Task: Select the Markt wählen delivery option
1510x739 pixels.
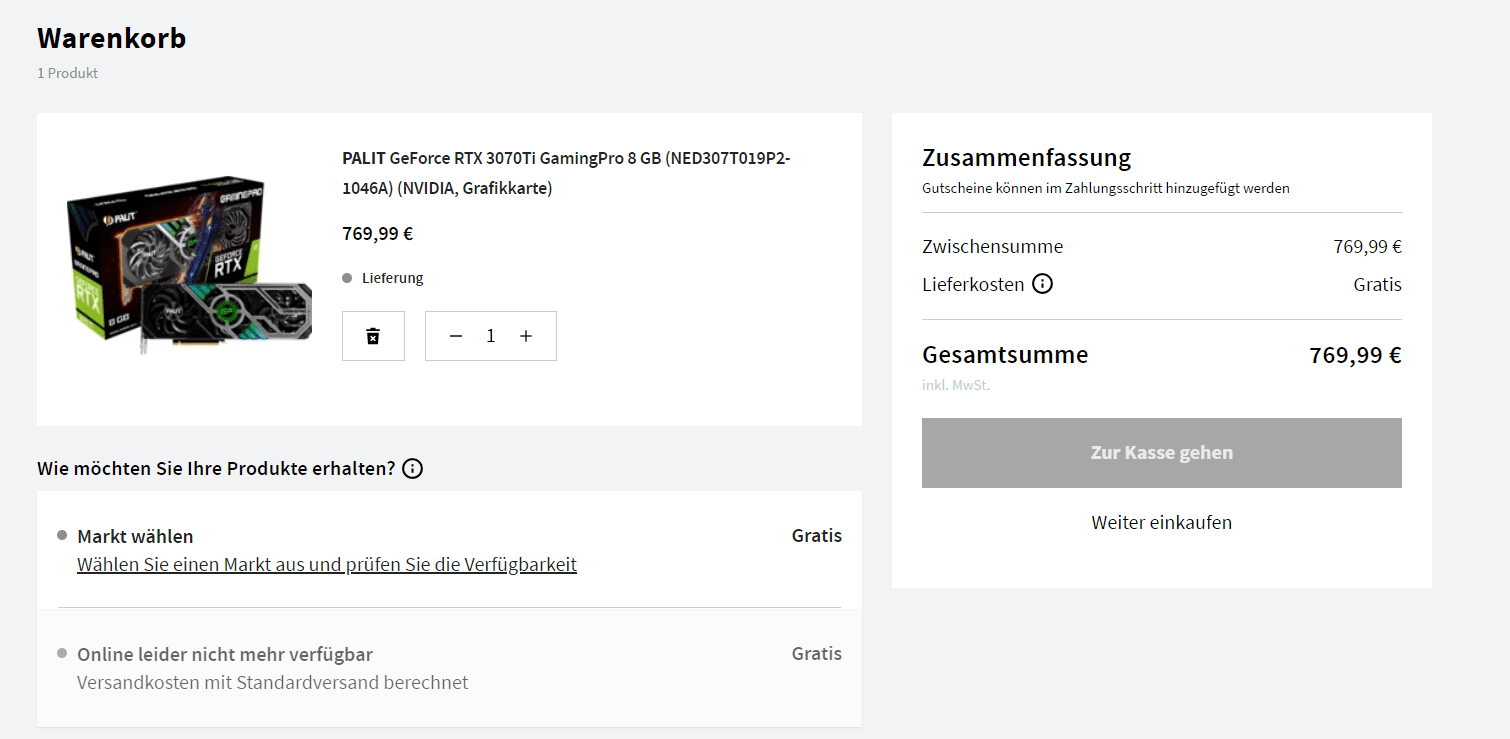Action: pyautogui.click(x=449, y=549)
